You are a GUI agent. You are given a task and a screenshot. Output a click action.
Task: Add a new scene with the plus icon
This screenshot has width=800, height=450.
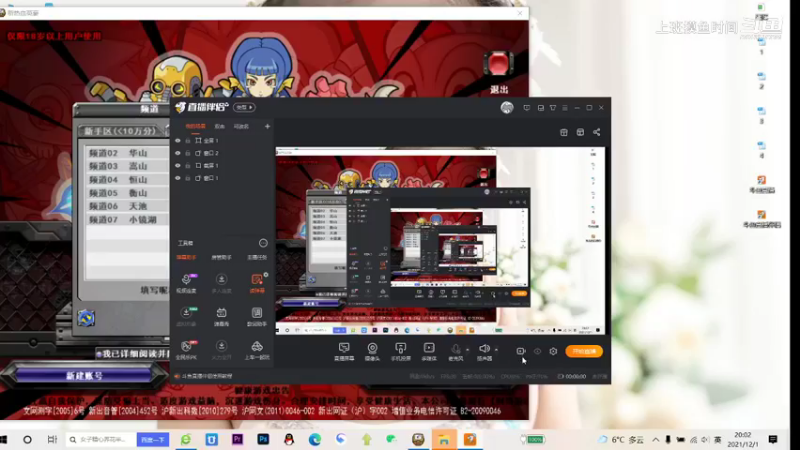pos(267,126)
